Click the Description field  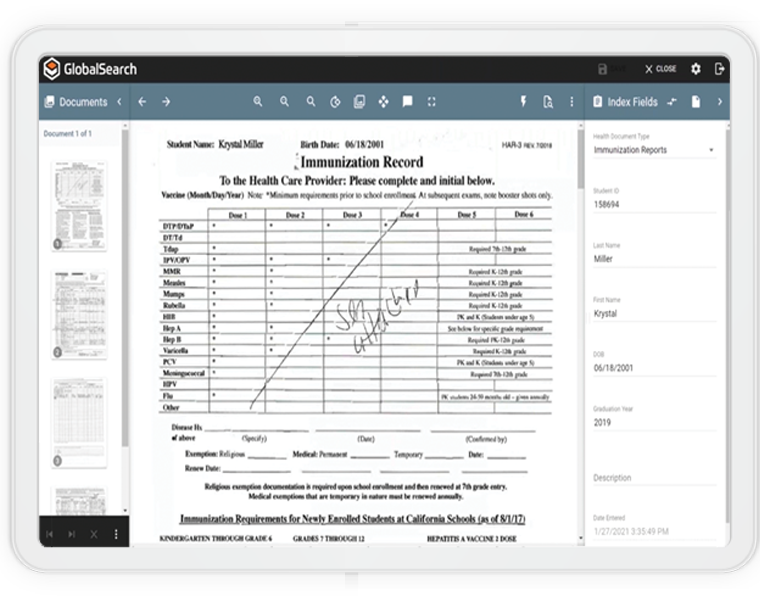(x=654, y=478)
